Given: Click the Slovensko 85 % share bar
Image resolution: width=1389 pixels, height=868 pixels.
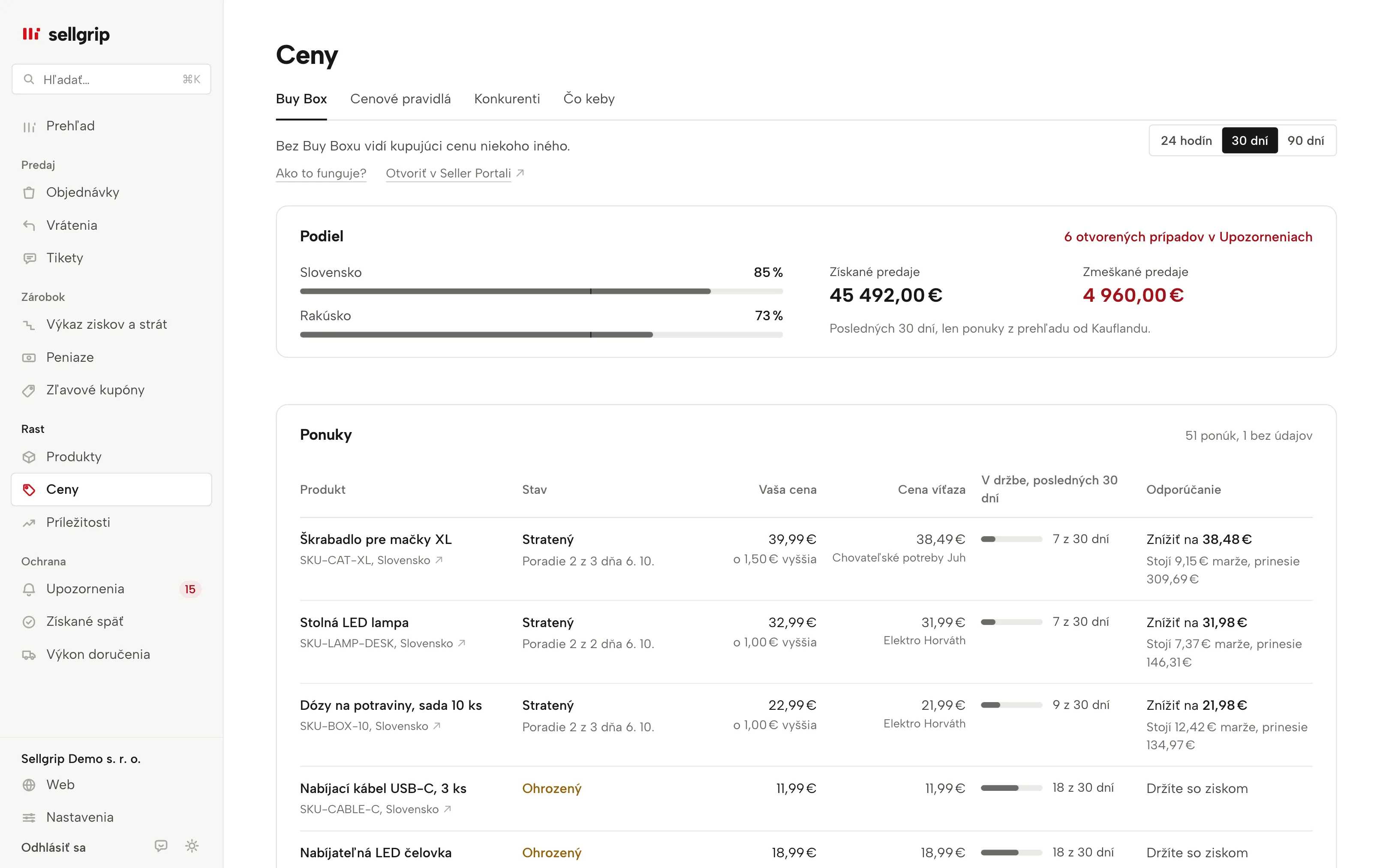Looking at the screenshot, I should pyautogui.click(x=541, y=291).
